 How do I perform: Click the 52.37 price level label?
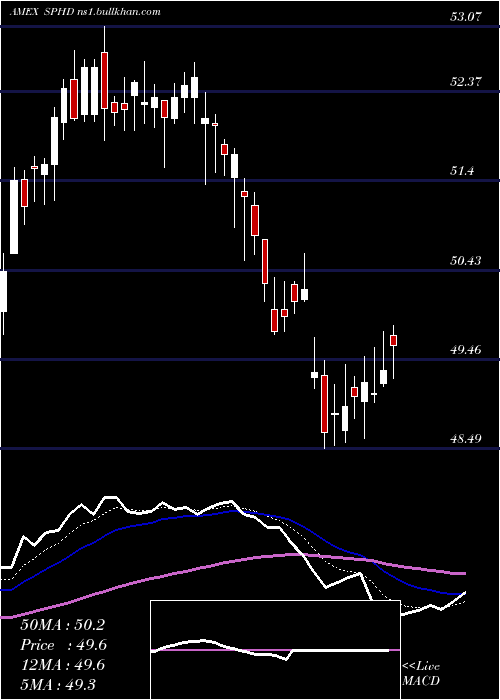point(467,82)
